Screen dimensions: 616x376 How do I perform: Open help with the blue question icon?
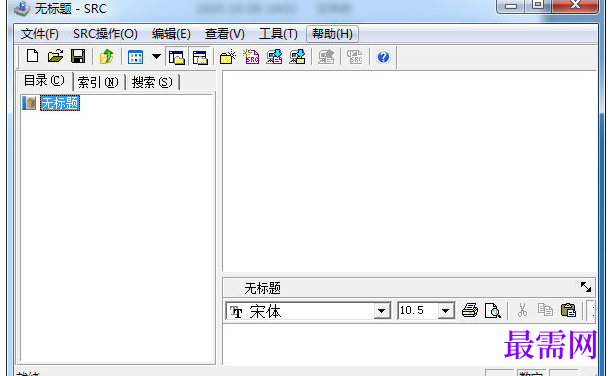(383, 57)
